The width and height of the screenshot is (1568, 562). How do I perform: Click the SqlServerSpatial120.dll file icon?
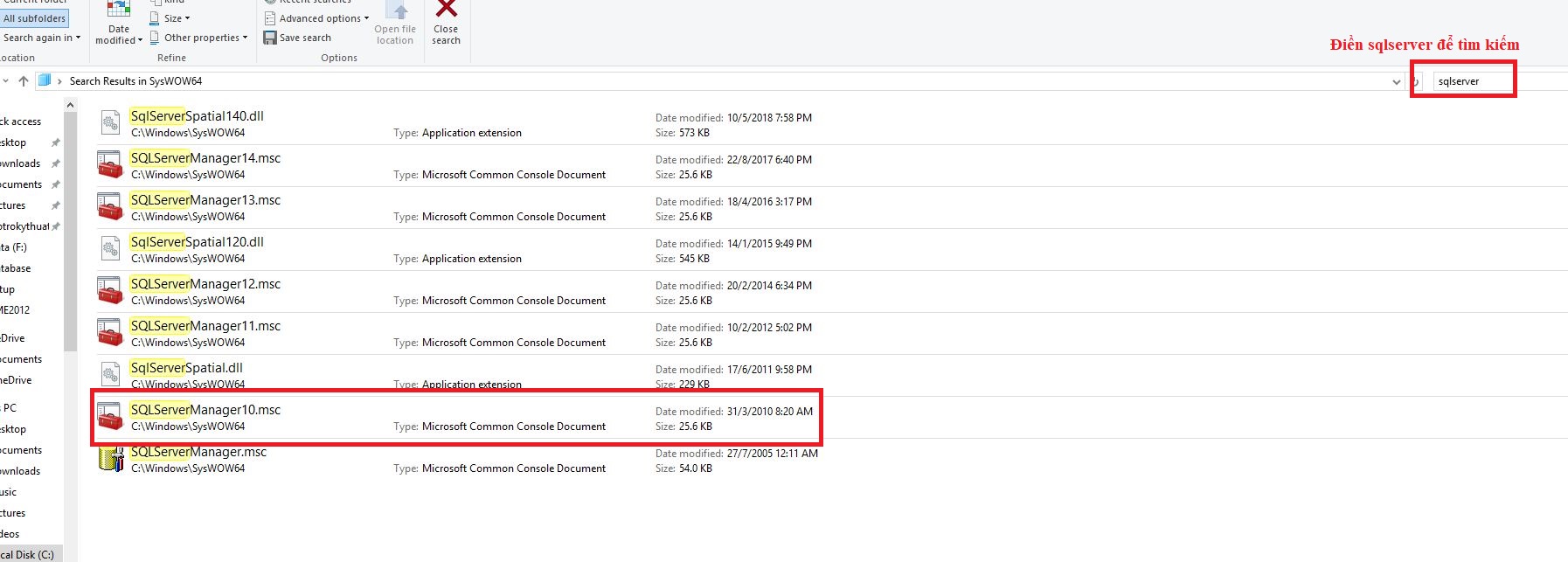(x=109, y=249)
